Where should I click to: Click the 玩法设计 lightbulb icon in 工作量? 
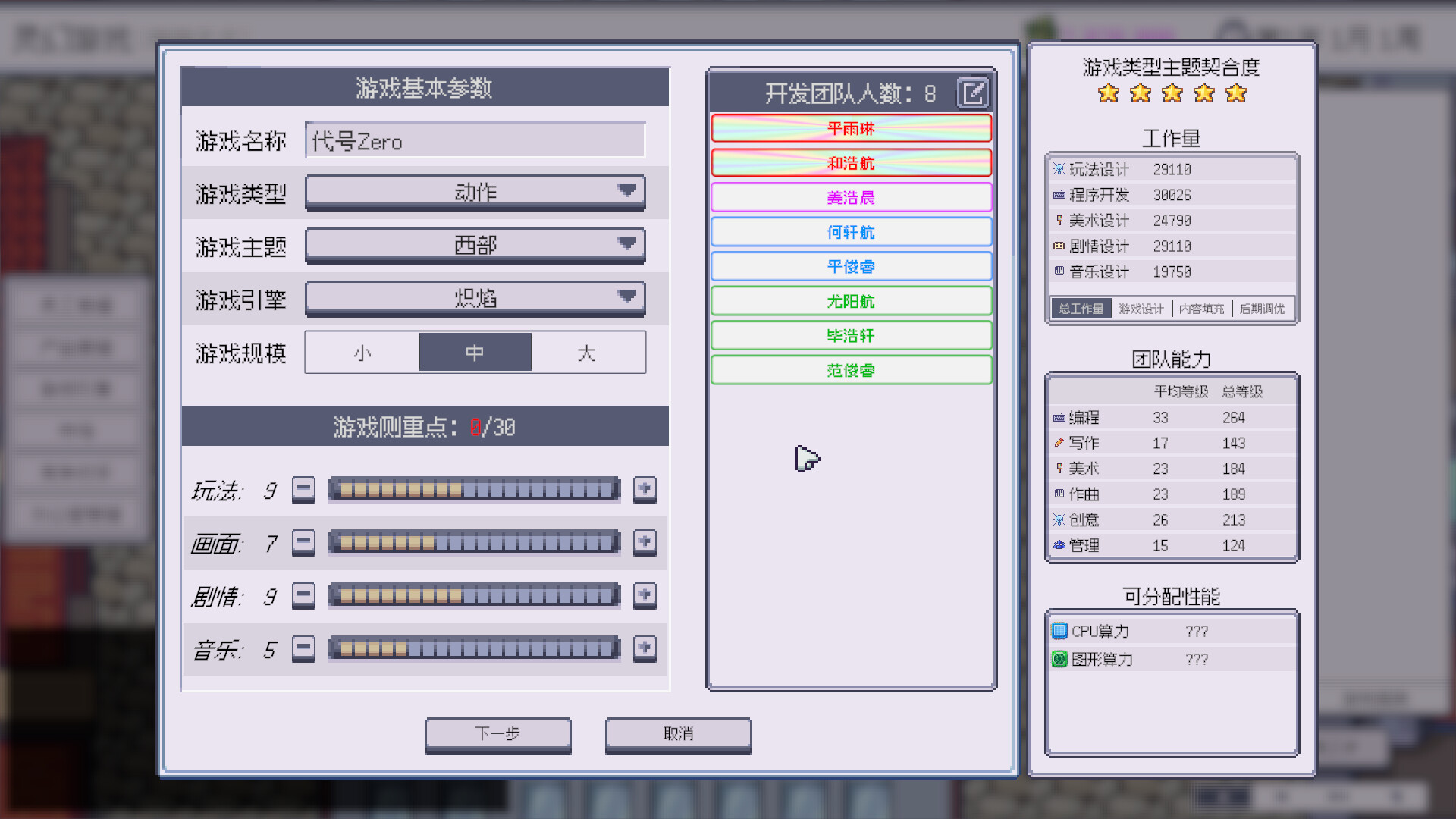(x=1059, y=169)
